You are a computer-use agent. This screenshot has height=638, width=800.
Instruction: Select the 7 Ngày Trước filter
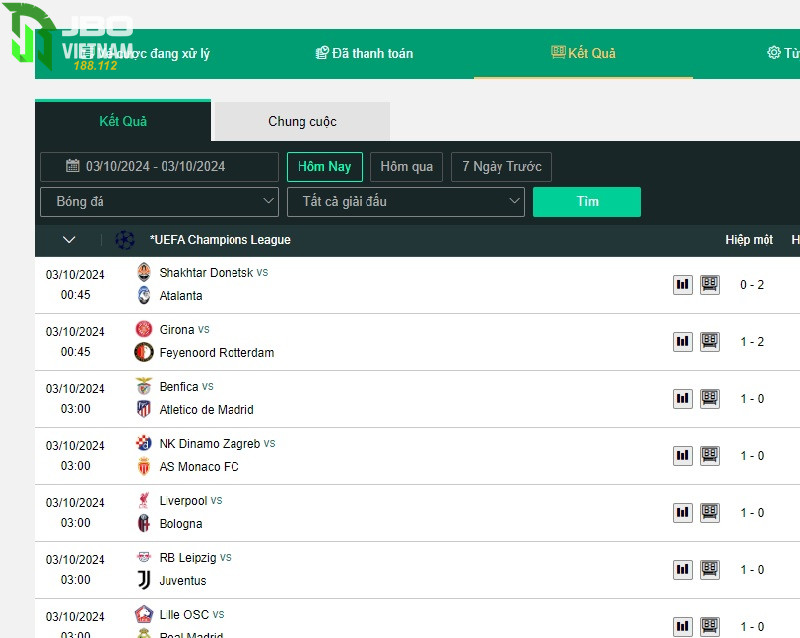pos(502,166)
